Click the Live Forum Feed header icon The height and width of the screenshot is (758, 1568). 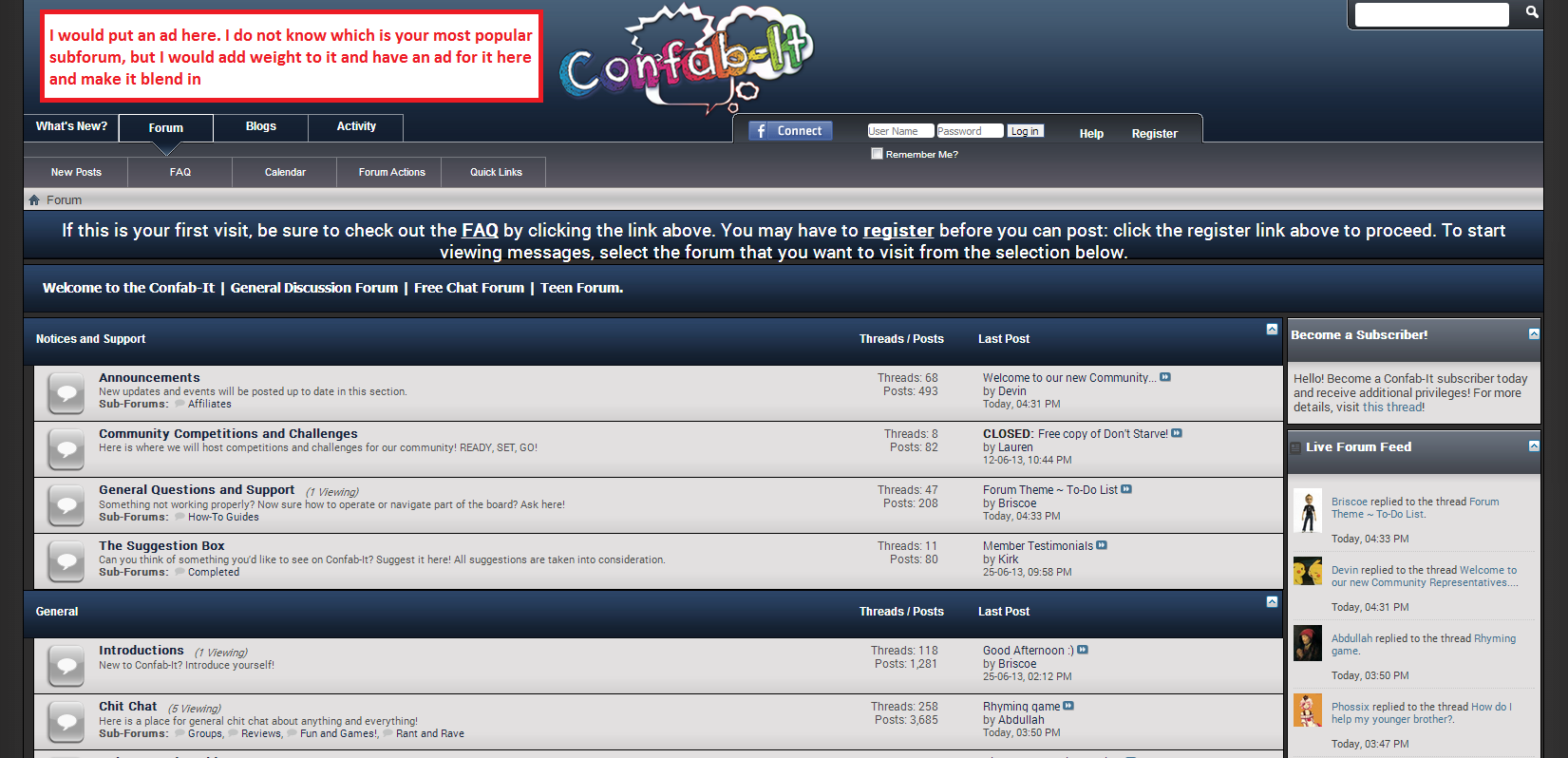[x=1295, y=447]
